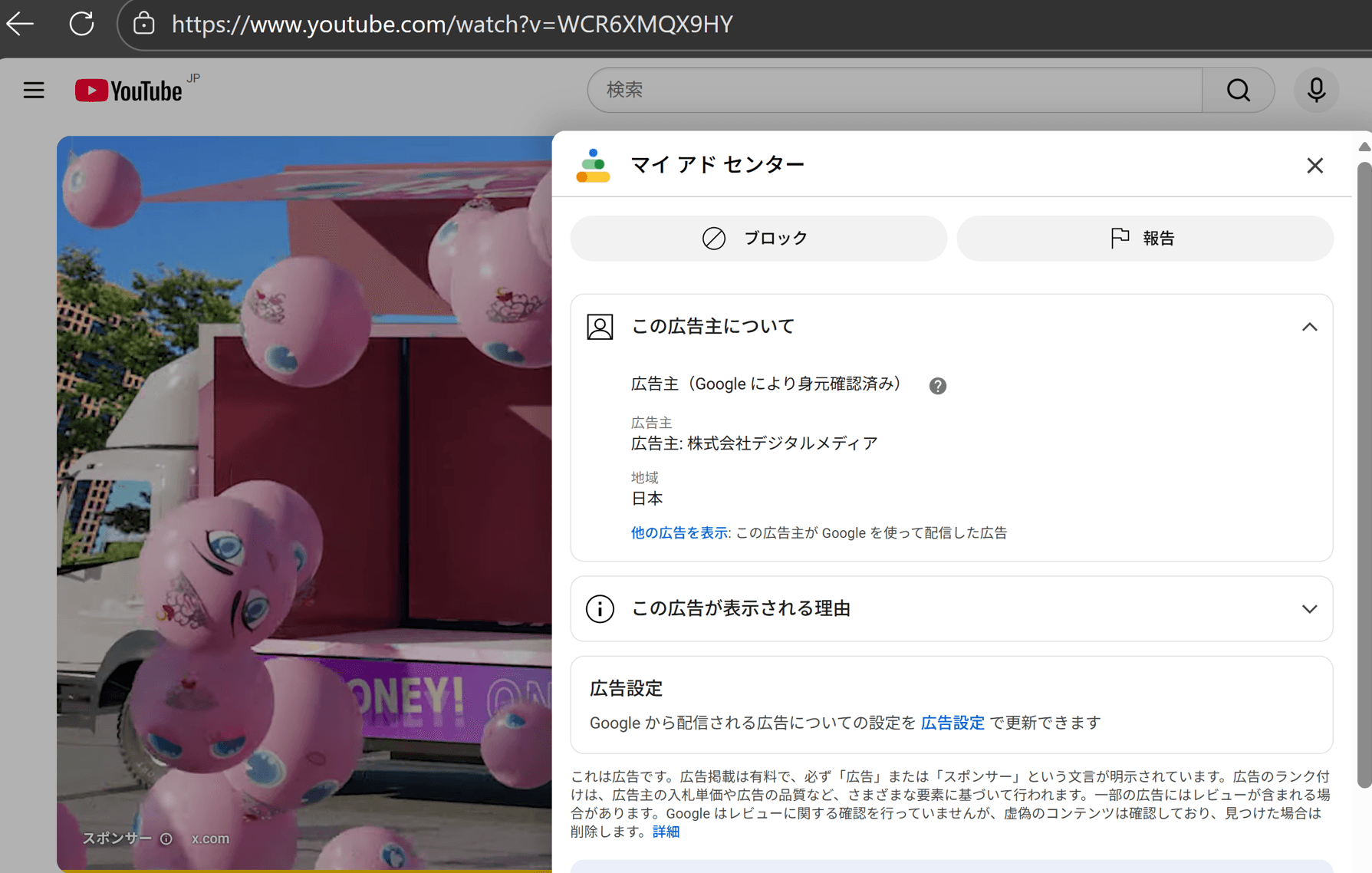The image size is (1372, 873).
Task: Open the x.com sponsor link
Action: point(210,838)
